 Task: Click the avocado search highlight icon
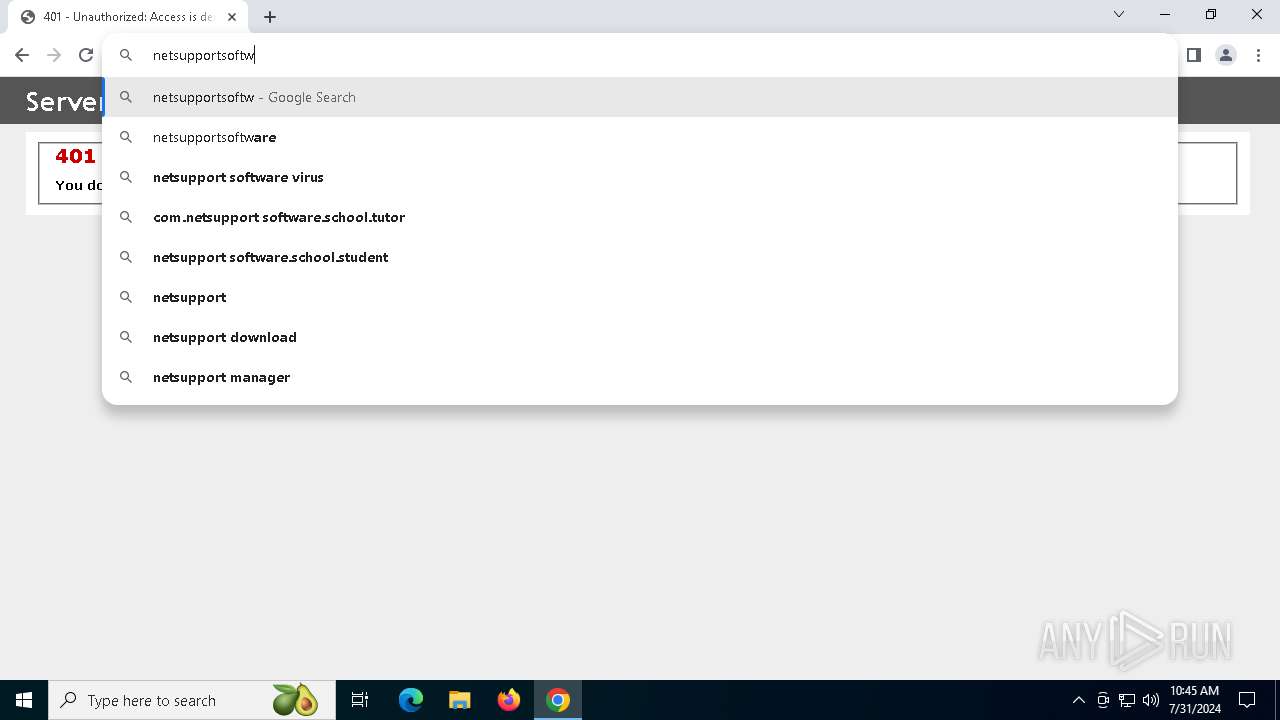(x=294, y=700)
